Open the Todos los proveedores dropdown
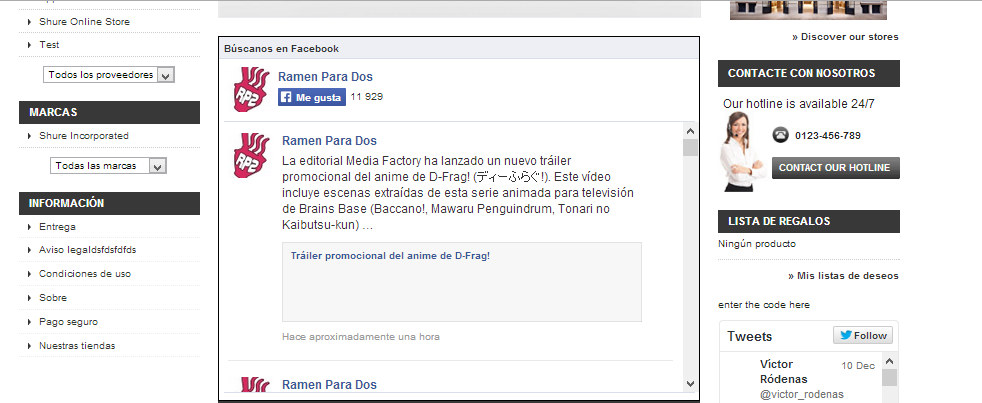The image size is (982, 403). coord(108,75)
